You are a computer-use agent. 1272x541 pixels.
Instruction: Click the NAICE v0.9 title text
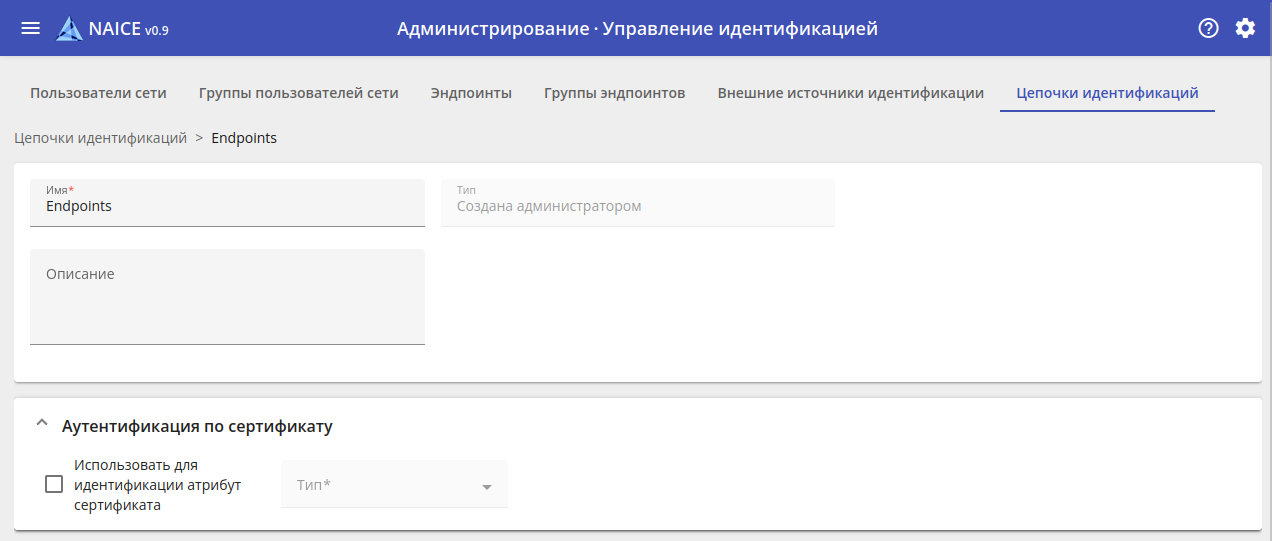[x=129, y=29]
